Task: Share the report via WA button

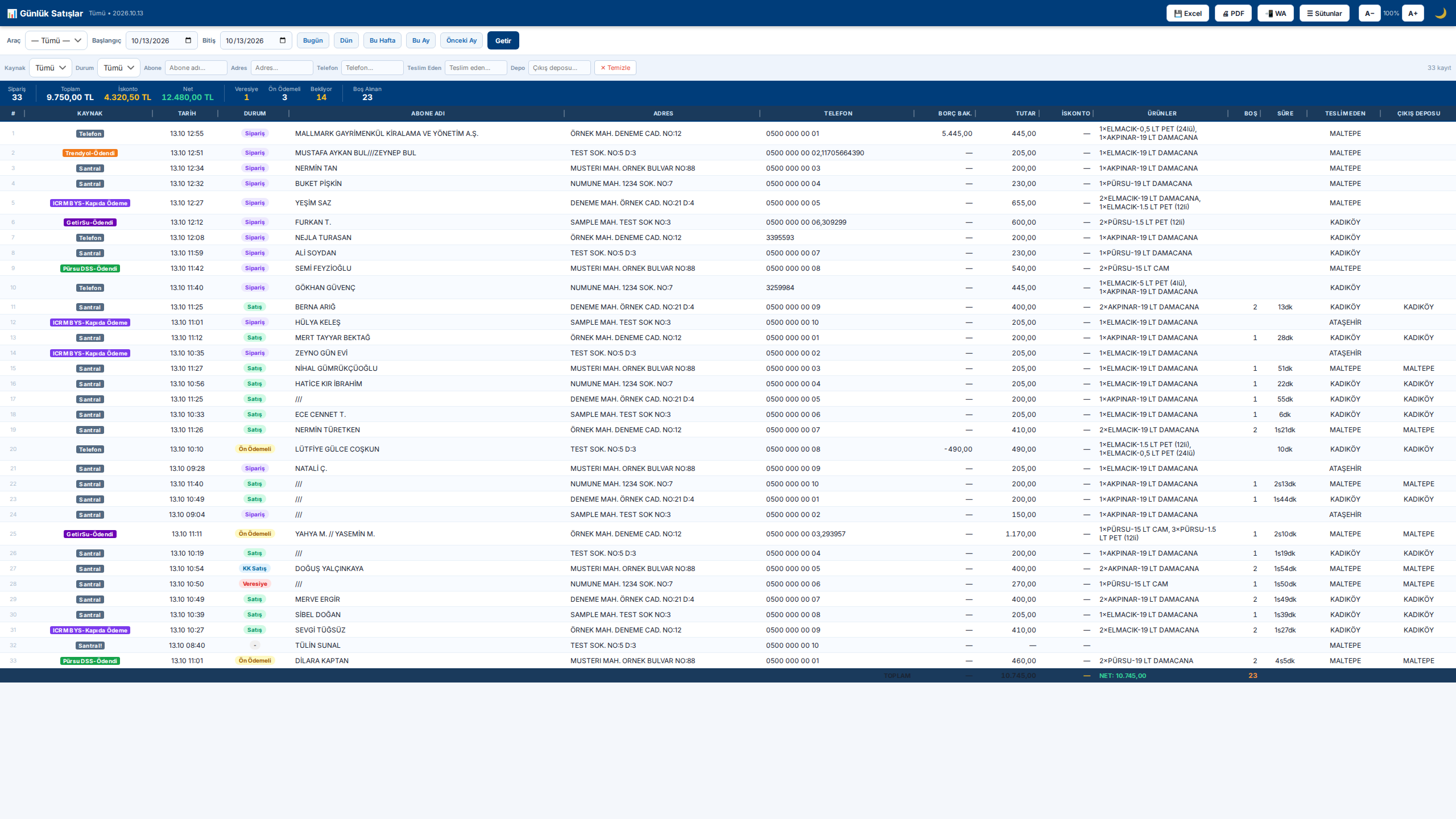Action: (1276, 13)
